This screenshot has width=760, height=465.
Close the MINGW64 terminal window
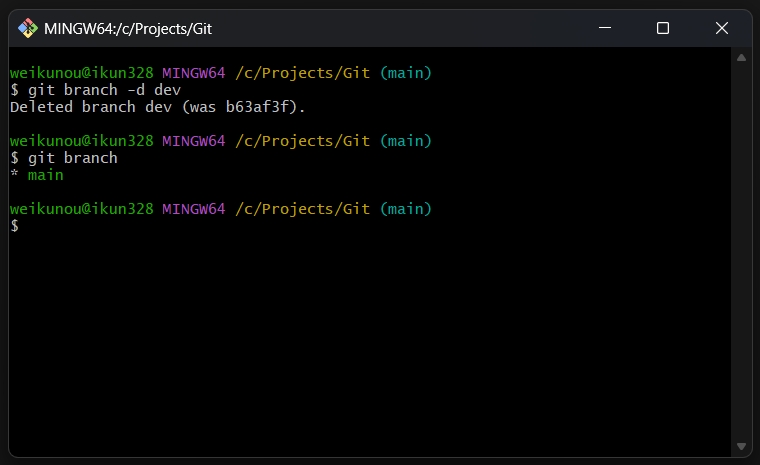722,28
